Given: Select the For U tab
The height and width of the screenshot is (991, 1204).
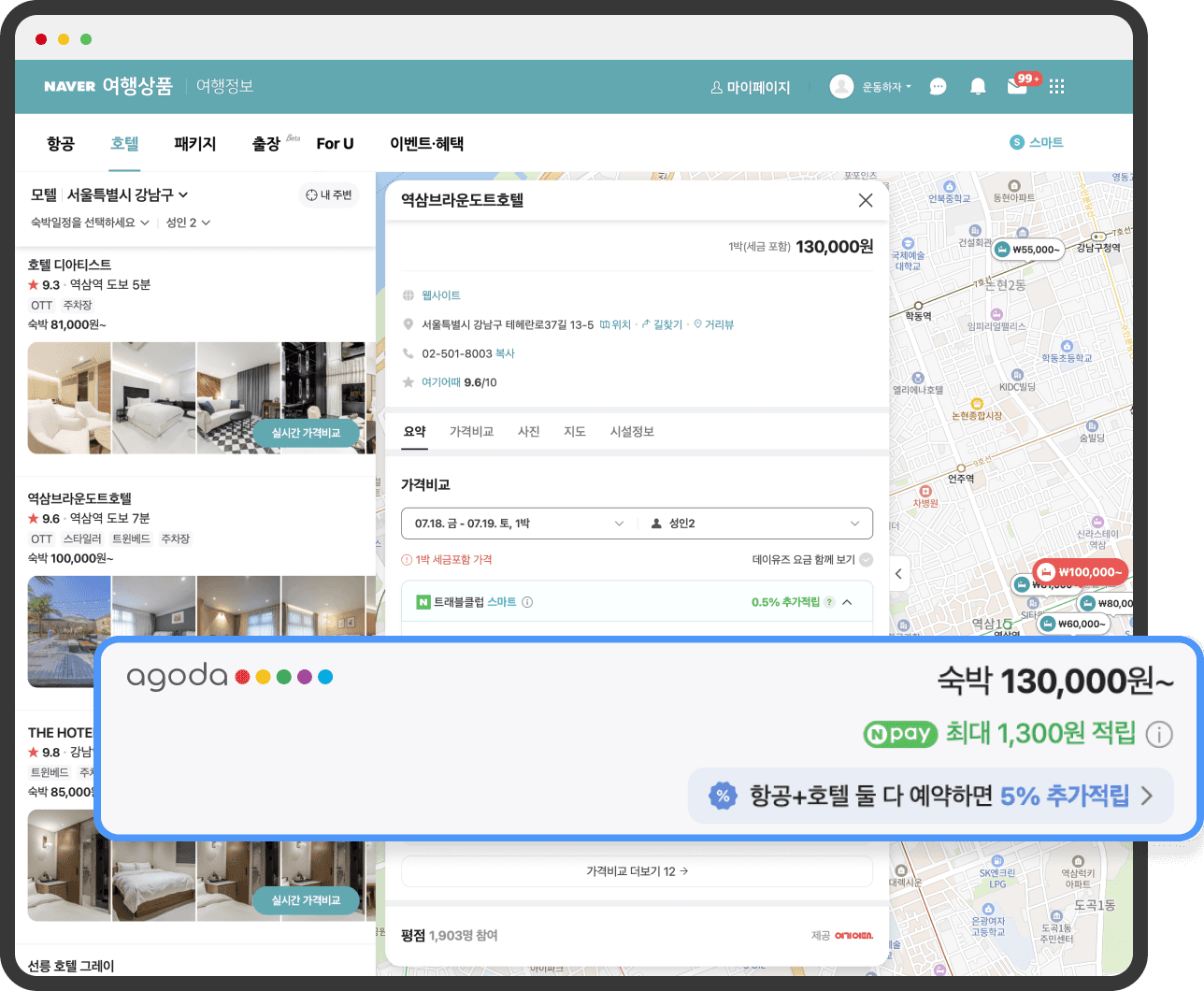Looking at the screenshot, I should click(x=335, y=143).
